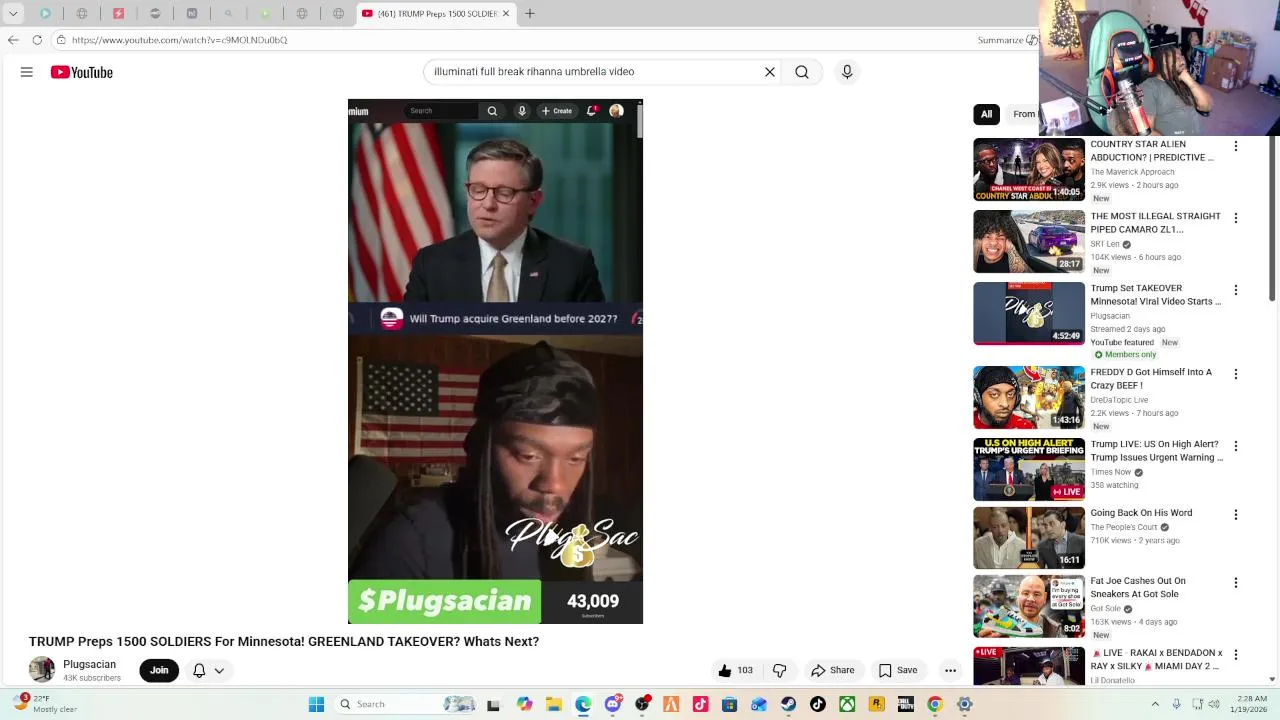Open Going Back On His Word title
This screenshot has height=720, width=1280.
pyautogui.click(x=1141, y=513)
